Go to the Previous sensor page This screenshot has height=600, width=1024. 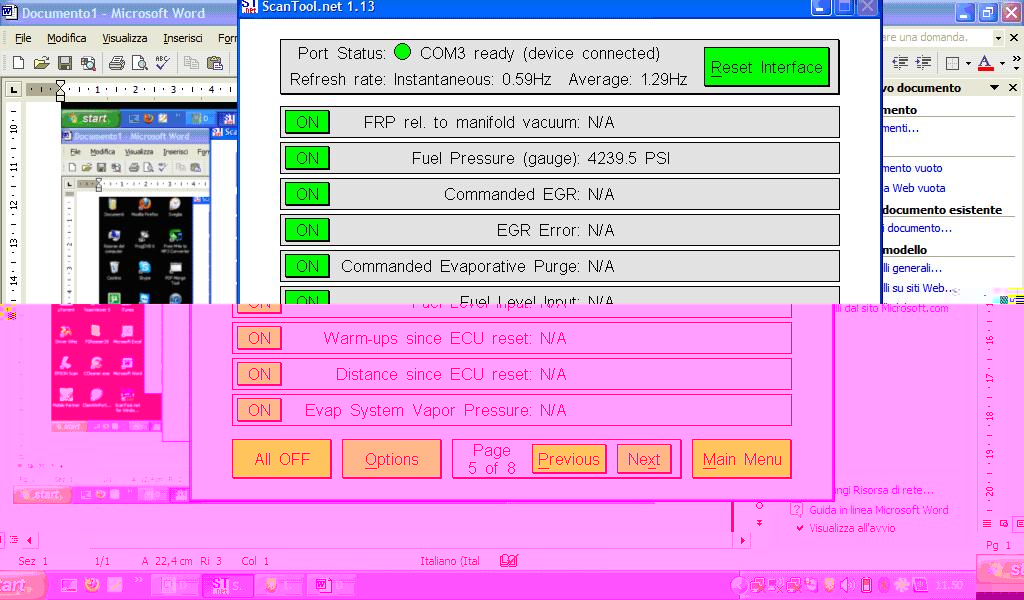pyautogui.click(x=569, y=459)
